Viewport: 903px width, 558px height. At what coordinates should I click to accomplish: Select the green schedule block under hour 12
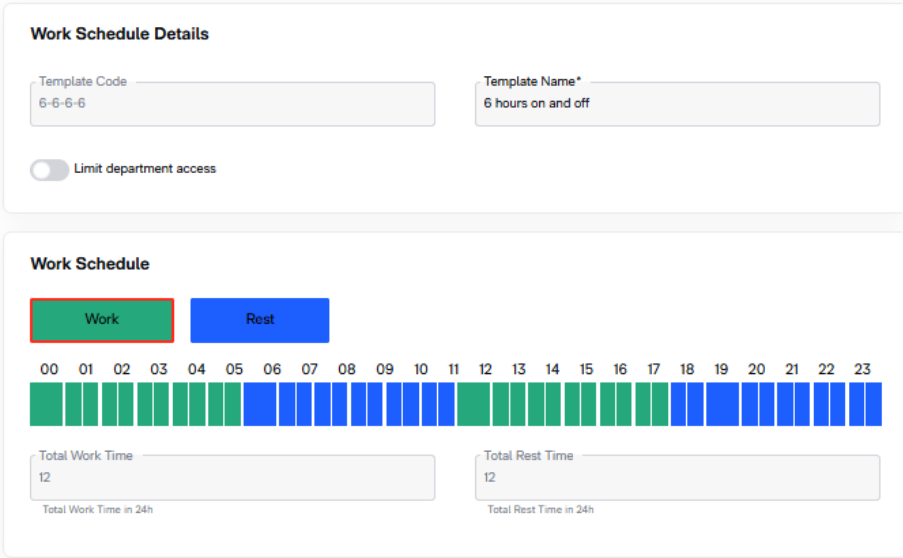coord(473,404)
